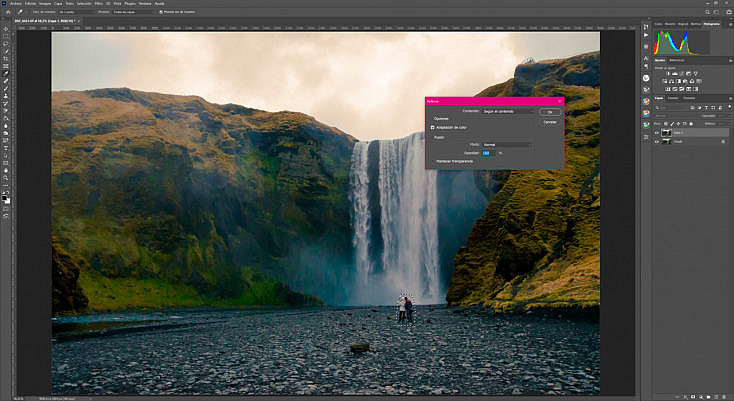This screenshot has width=734, height=401.
Task: Open the Vista menu
Action: pyautogui.click(x=119, y=3)
